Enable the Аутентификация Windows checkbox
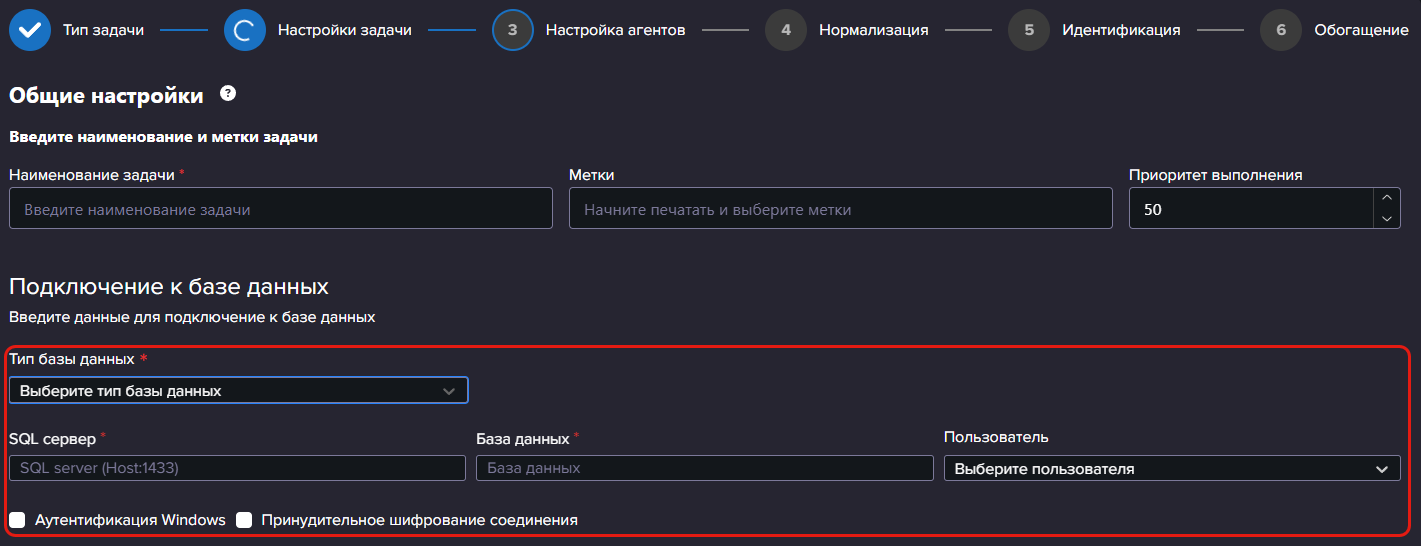The height and width of the screenshot is (546, 1421). [18, 520]
